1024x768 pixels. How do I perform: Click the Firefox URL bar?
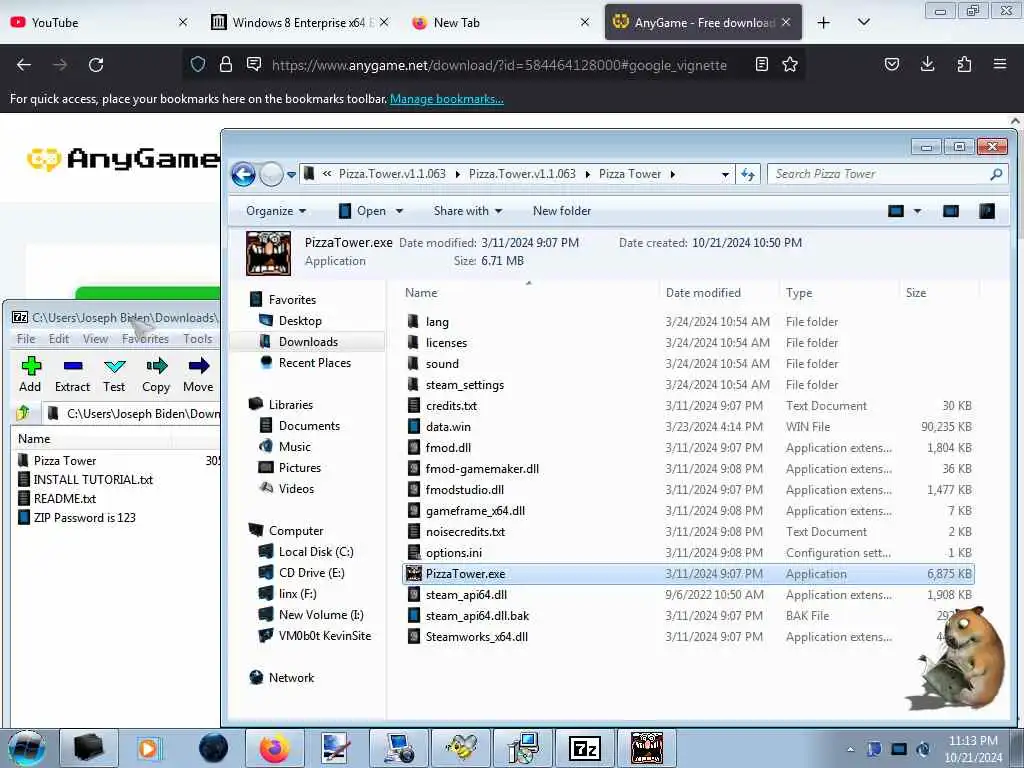[499, 65]
